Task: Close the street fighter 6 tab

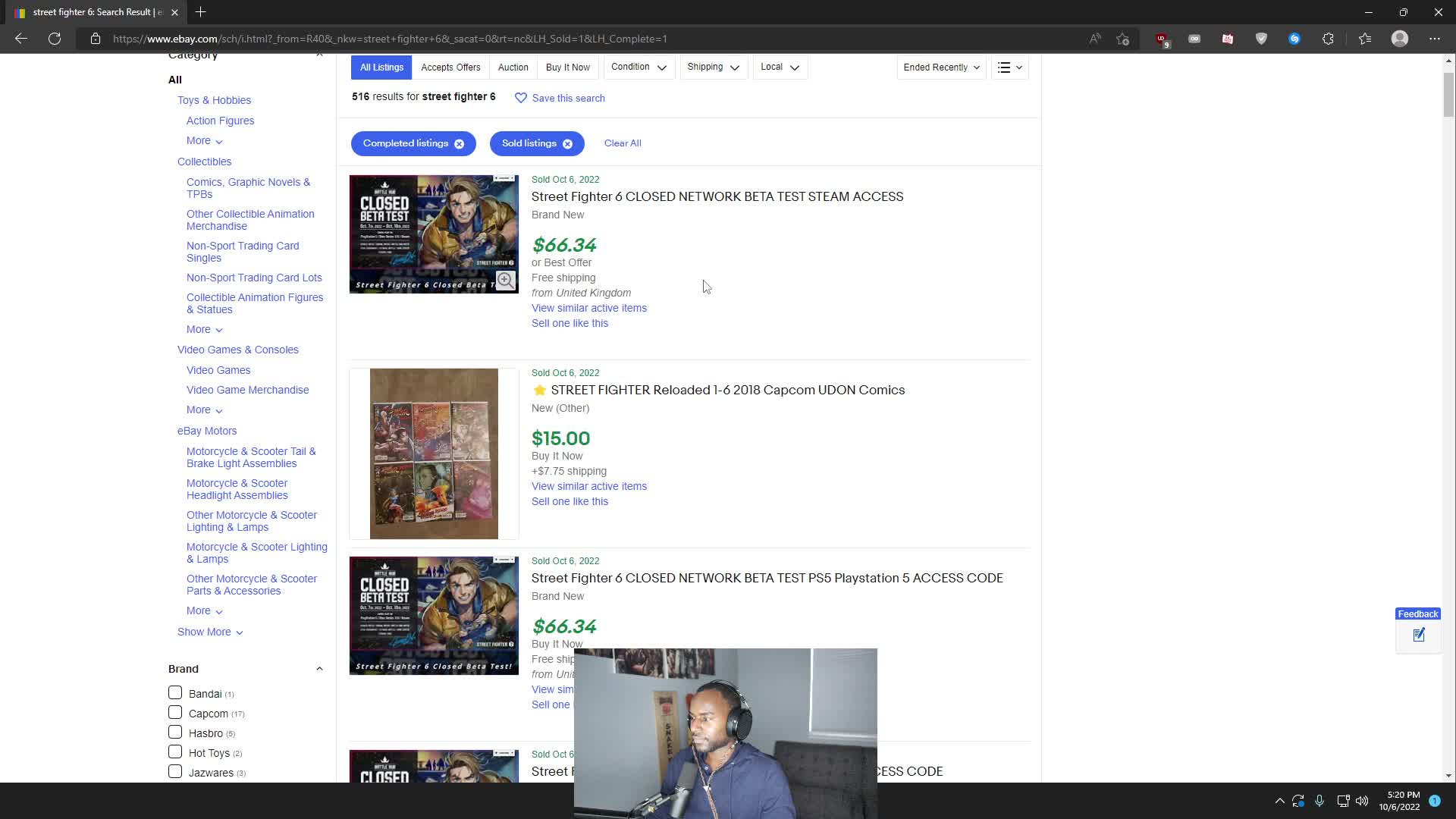Action: click(174, 12)
